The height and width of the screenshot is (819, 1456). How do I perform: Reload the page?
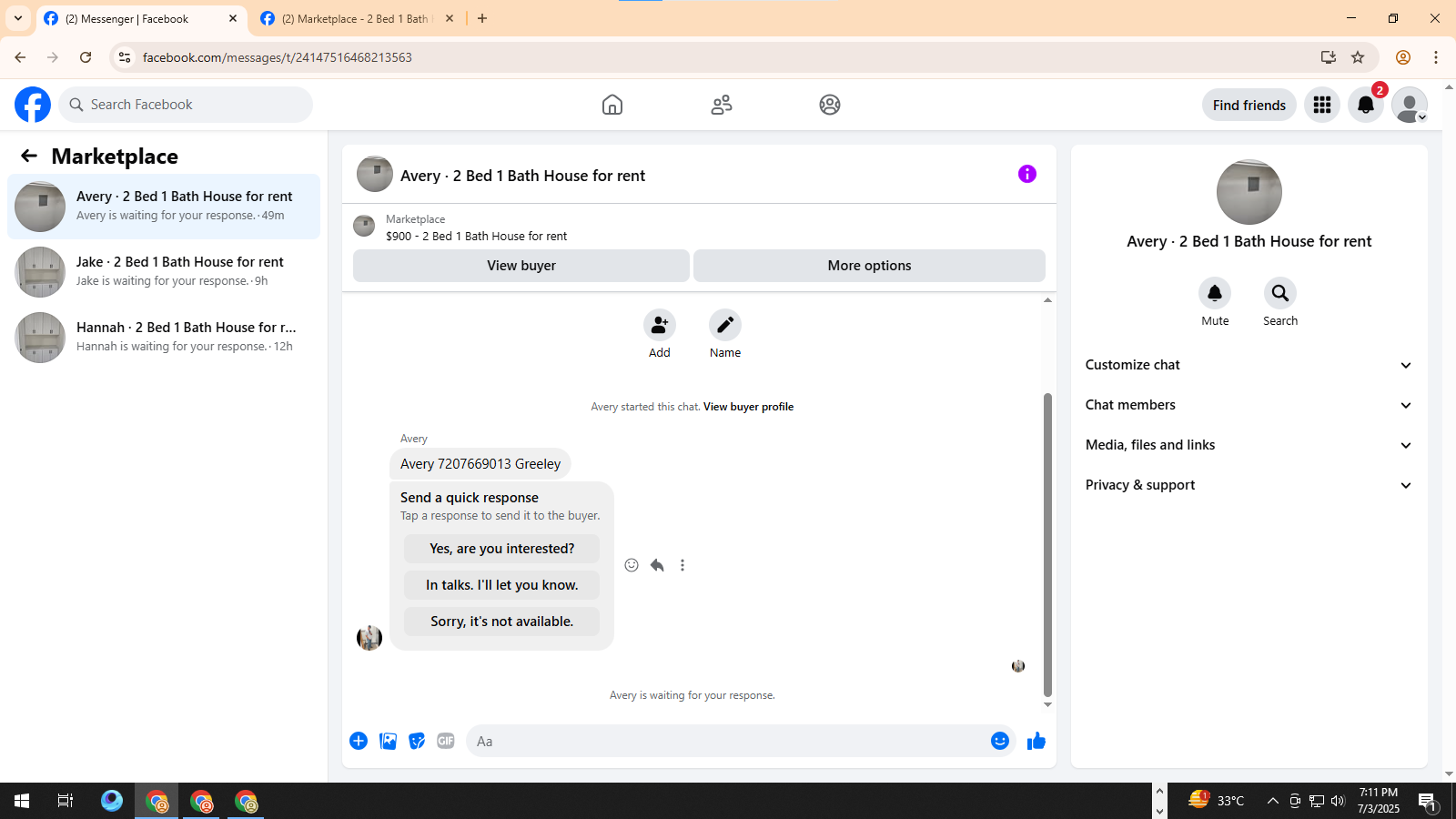(86, 57)
